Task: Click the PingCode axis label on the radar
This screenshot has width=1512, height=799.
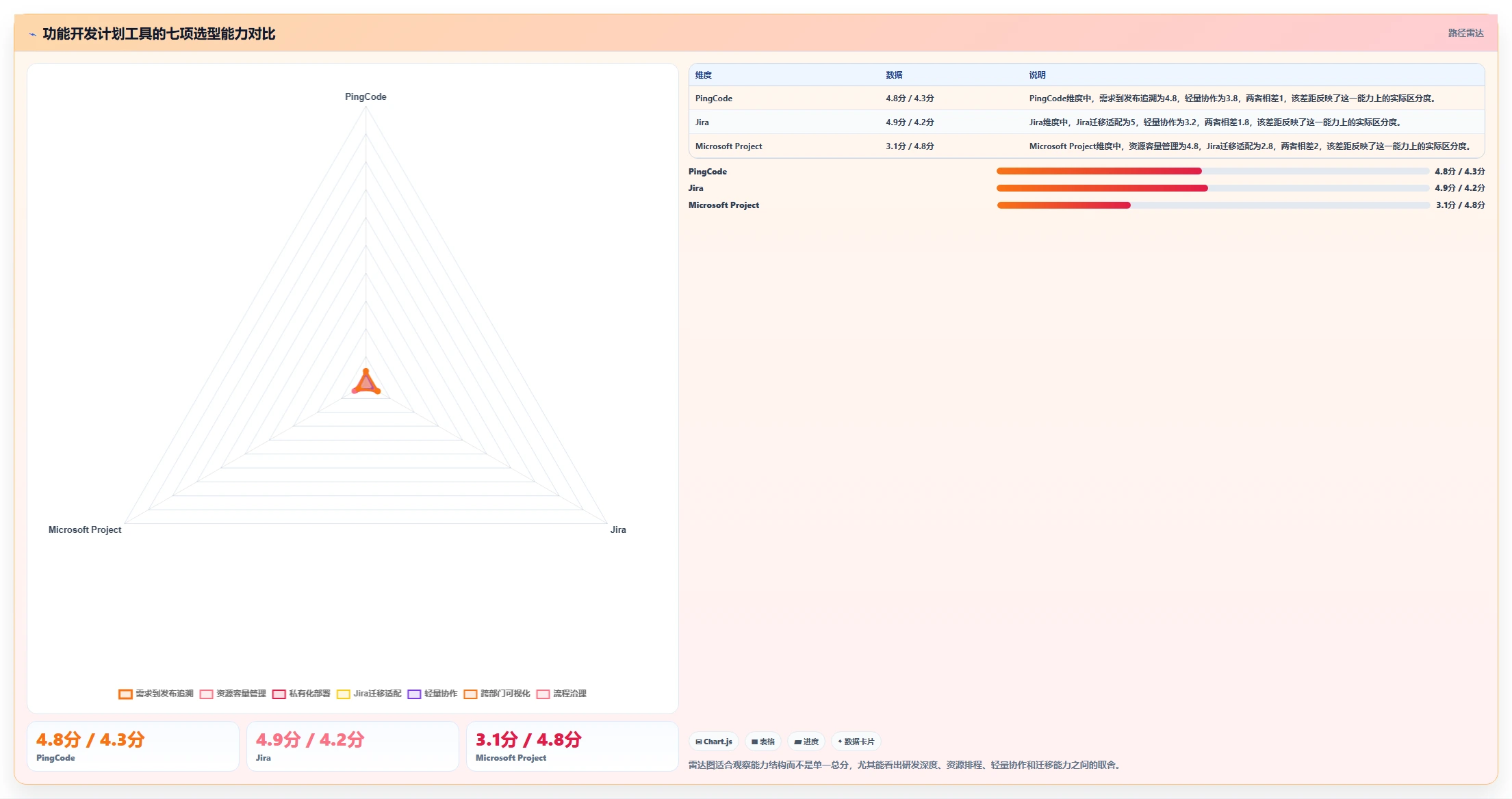Action: click(366, 97)
